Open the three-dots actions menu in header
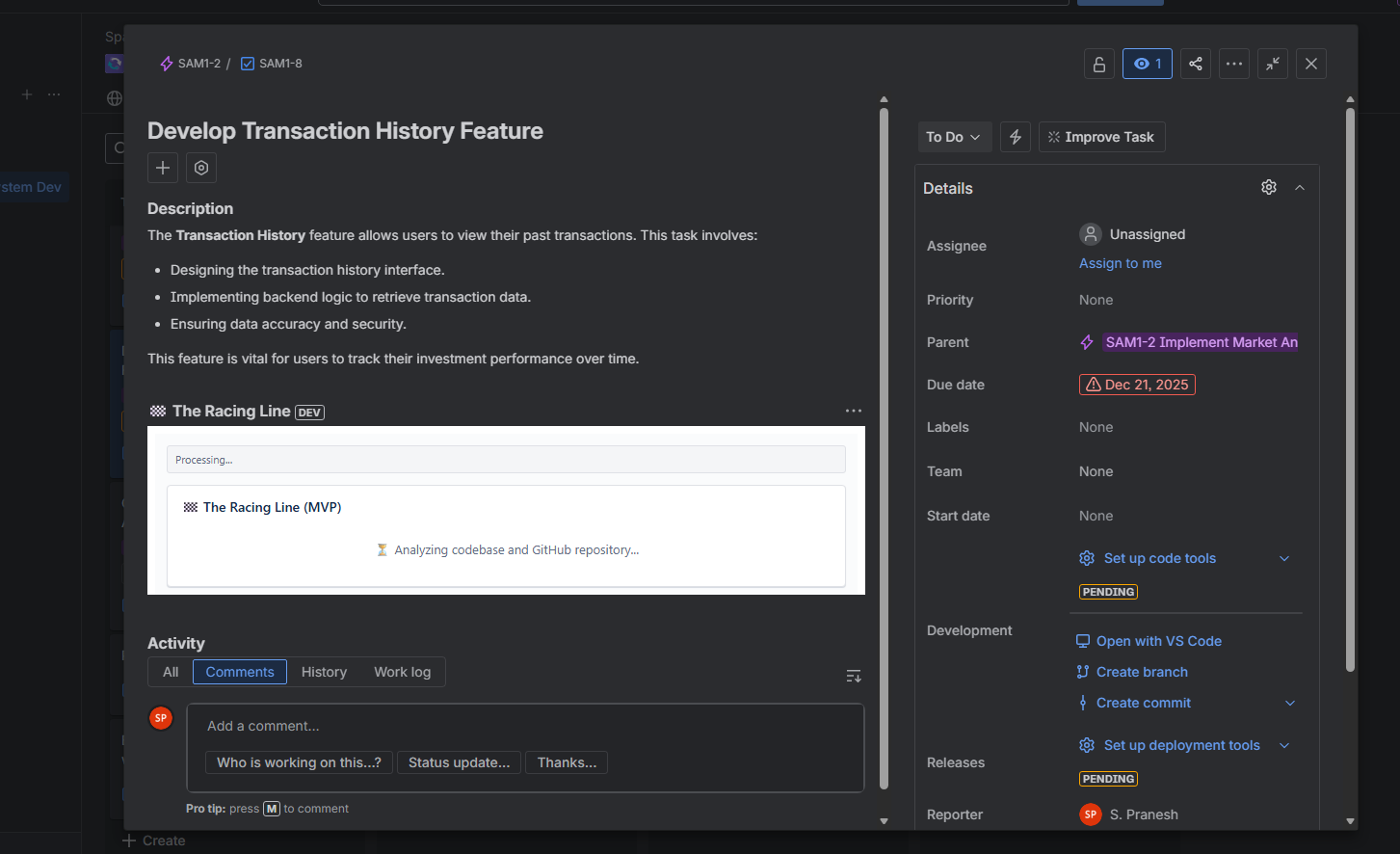This screenshot has width=1400, height=854. point(1234,64)
